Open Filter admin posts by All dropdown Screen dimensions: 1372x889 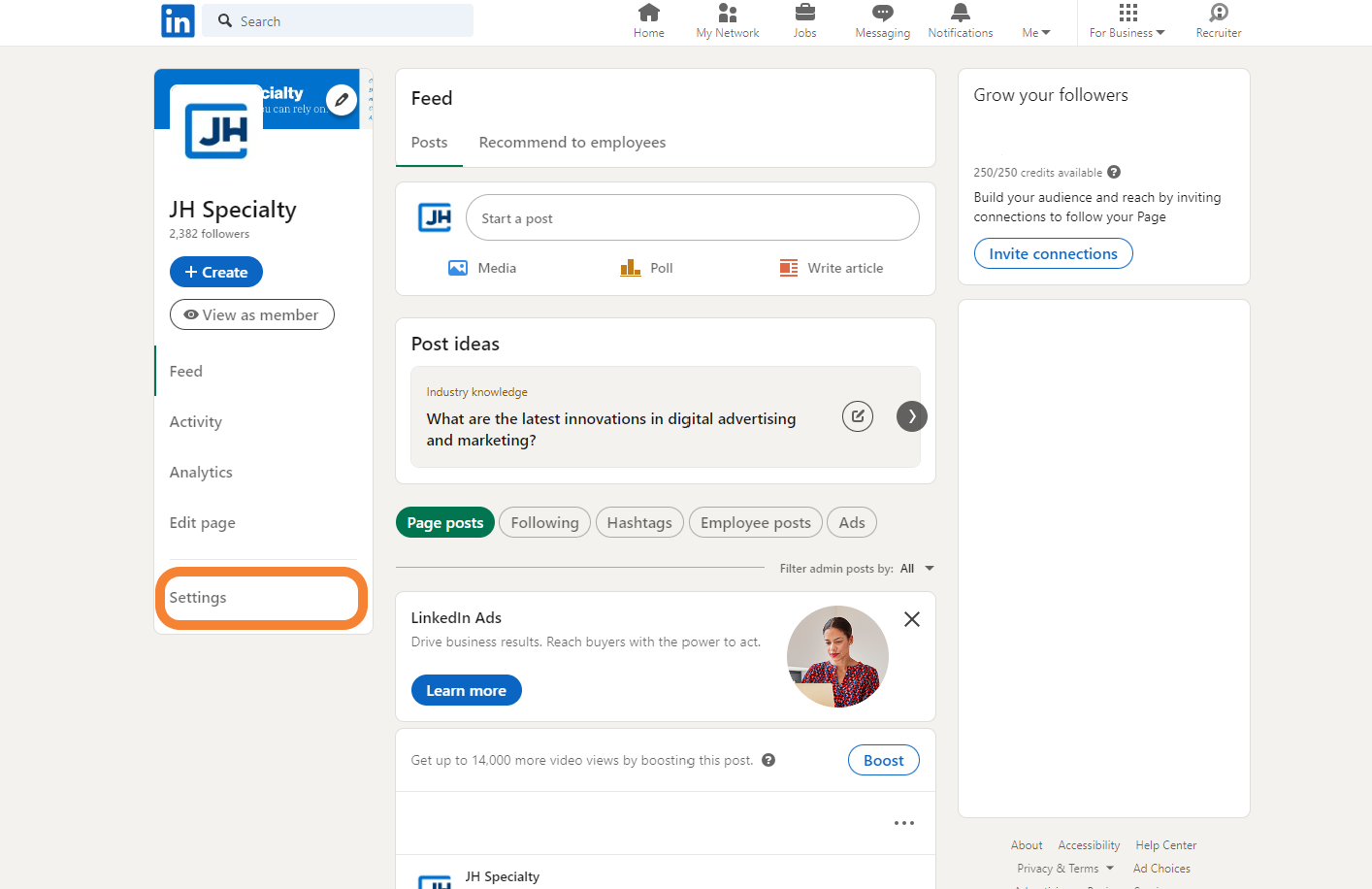click(x=917, y=569)
